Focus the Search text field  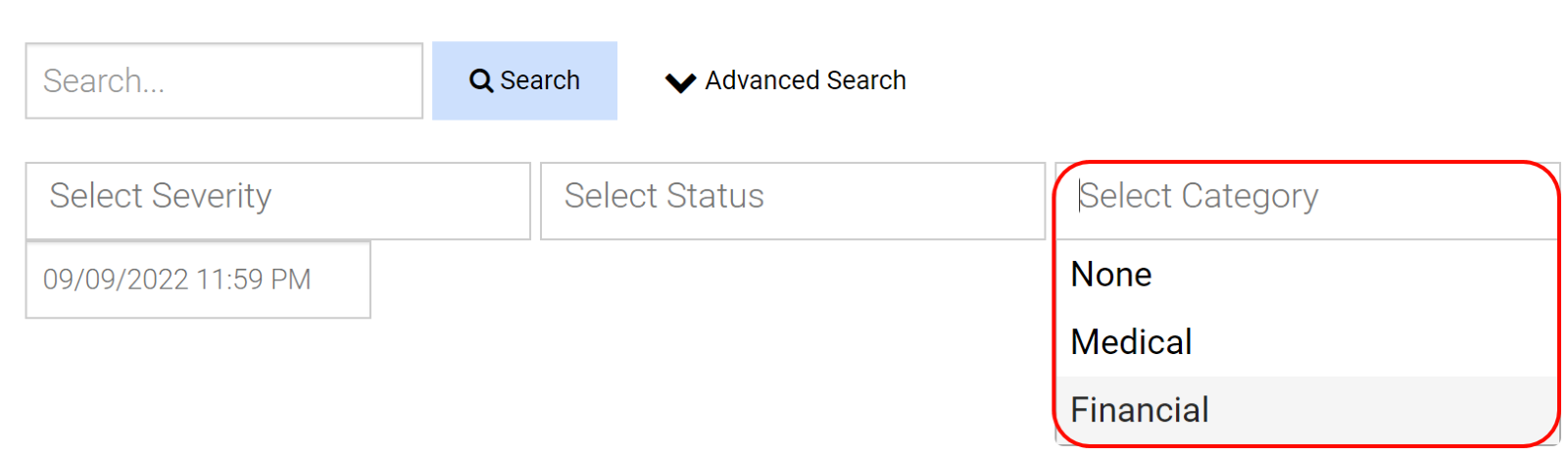pos(223,80)
